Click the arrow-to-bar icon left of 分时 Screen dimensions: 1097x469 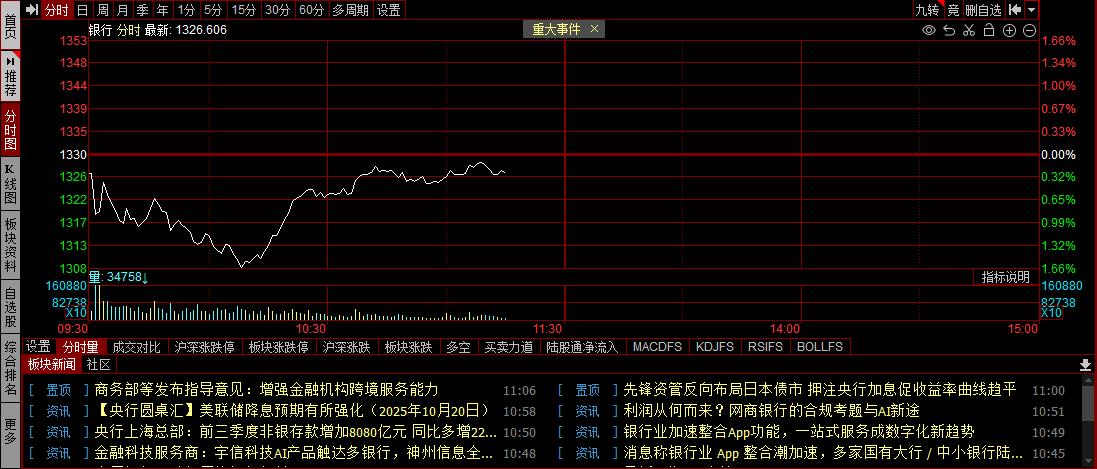31,10
